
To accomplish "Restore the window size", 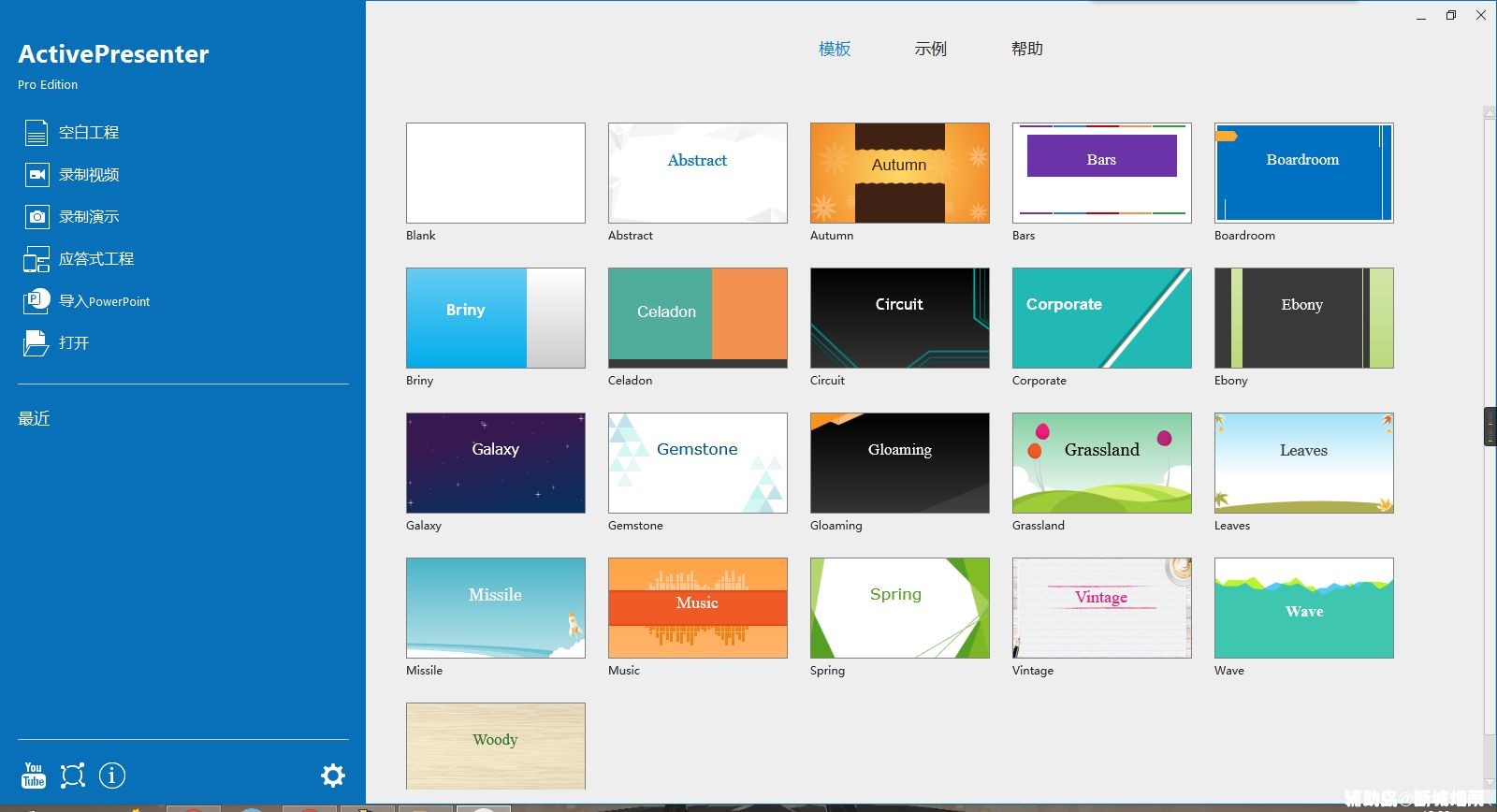I will point(1451,15).
